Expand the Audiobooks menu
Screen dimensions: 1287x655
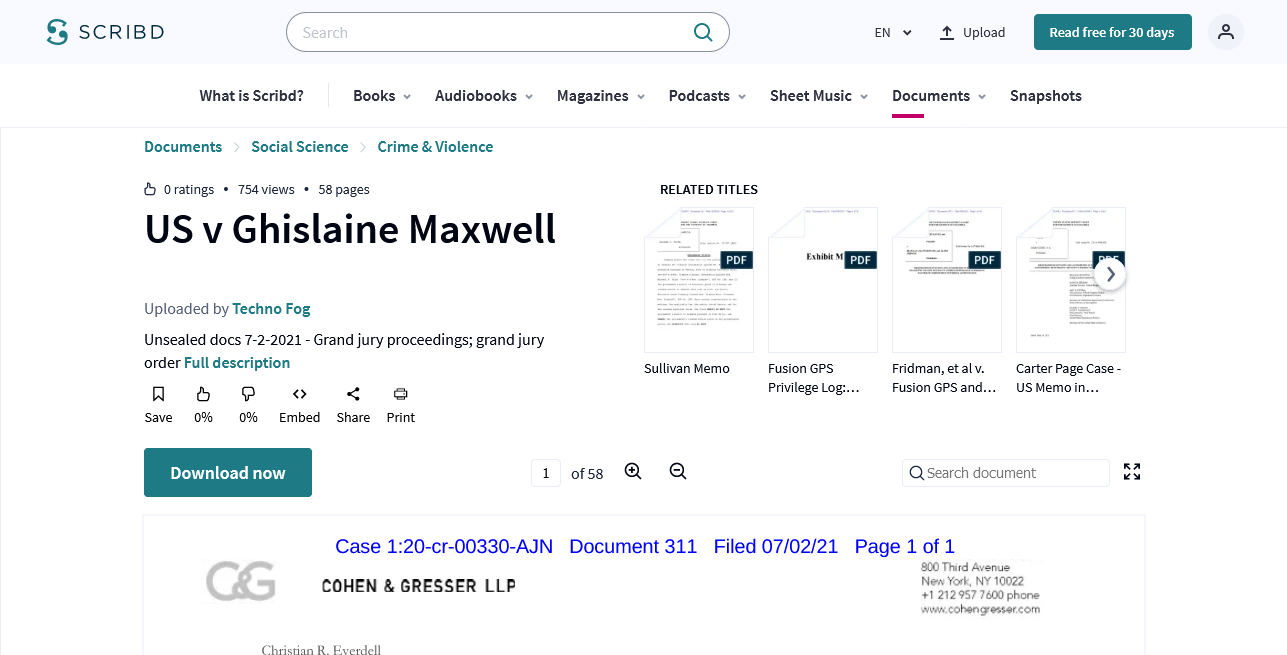(484, 96)
